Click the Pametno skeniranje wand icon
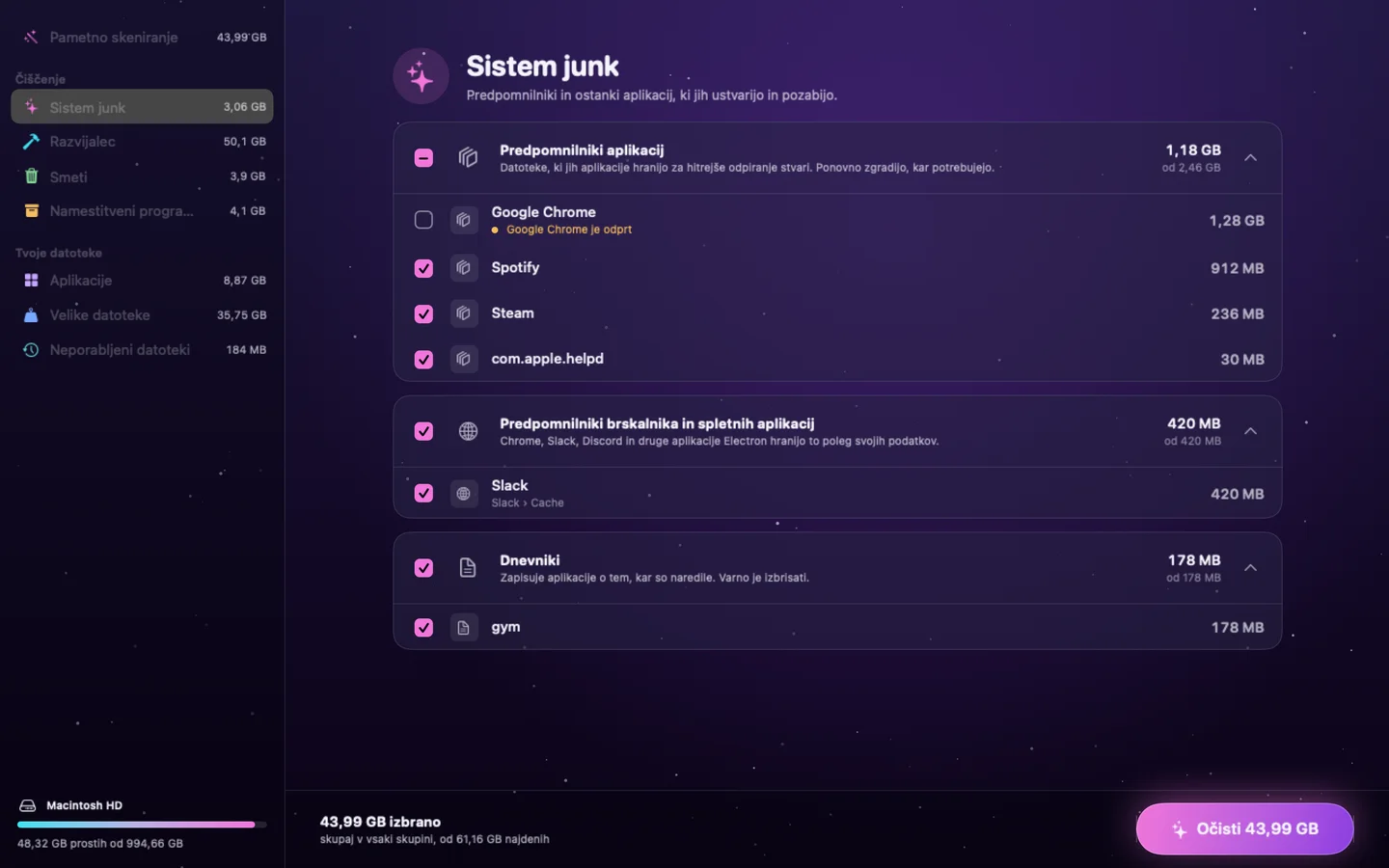Screen dimensions: 1389x868 click(31, 38)
